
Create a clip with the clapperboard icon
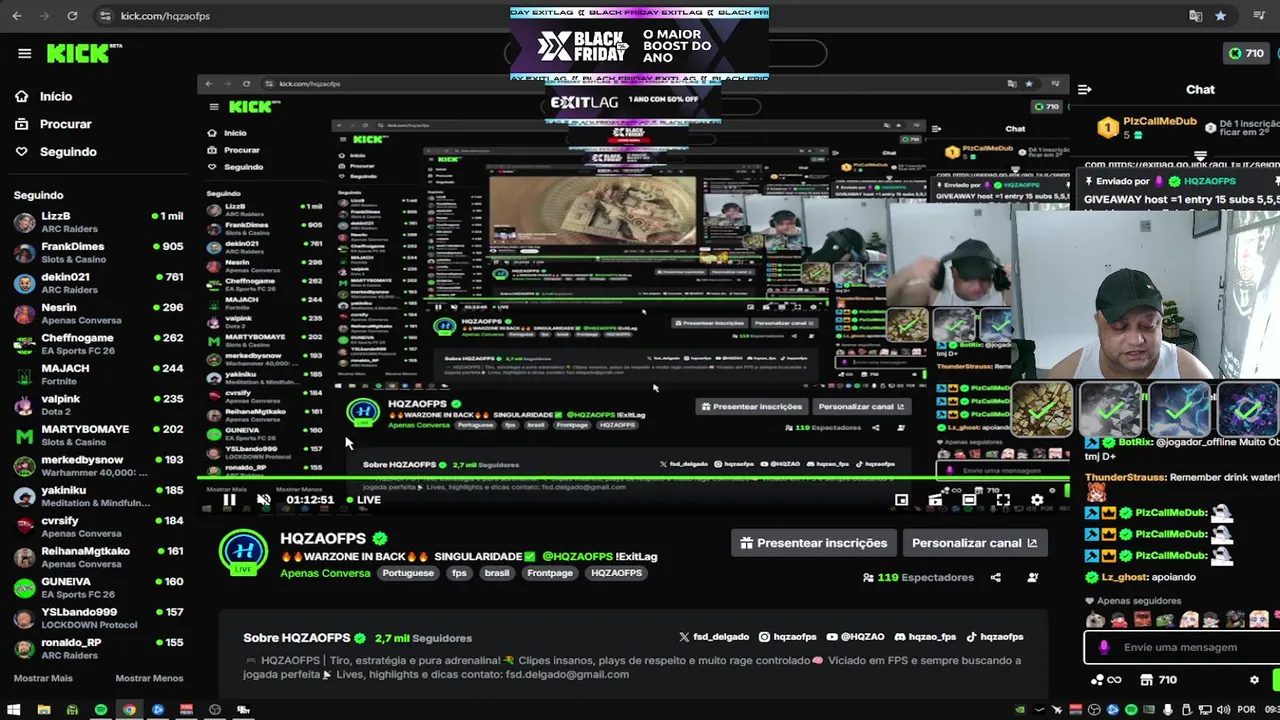point(935,500)
